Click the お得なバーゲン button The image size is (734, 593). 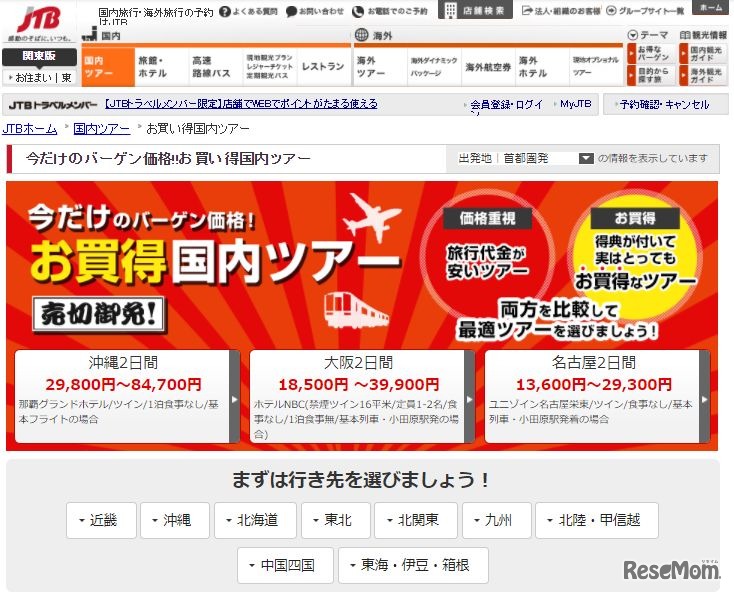(x=653, y=53)
